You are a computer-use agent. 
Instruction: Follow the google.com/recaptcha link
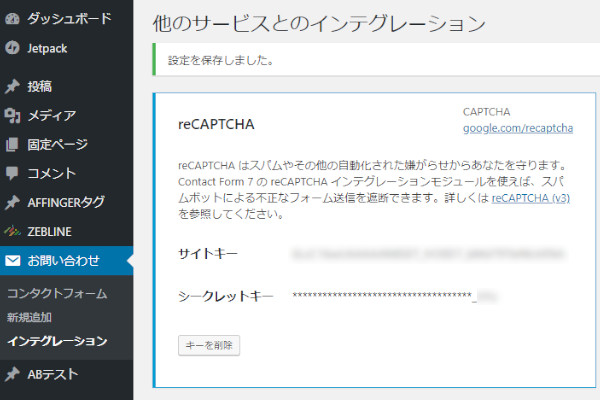pos(518,128)
